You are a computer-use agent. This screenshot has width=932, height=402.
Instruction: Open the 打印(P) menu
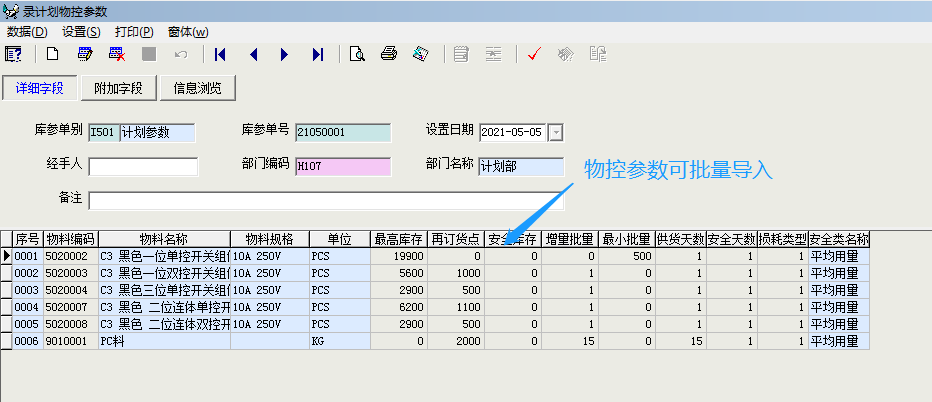(134, 32)
